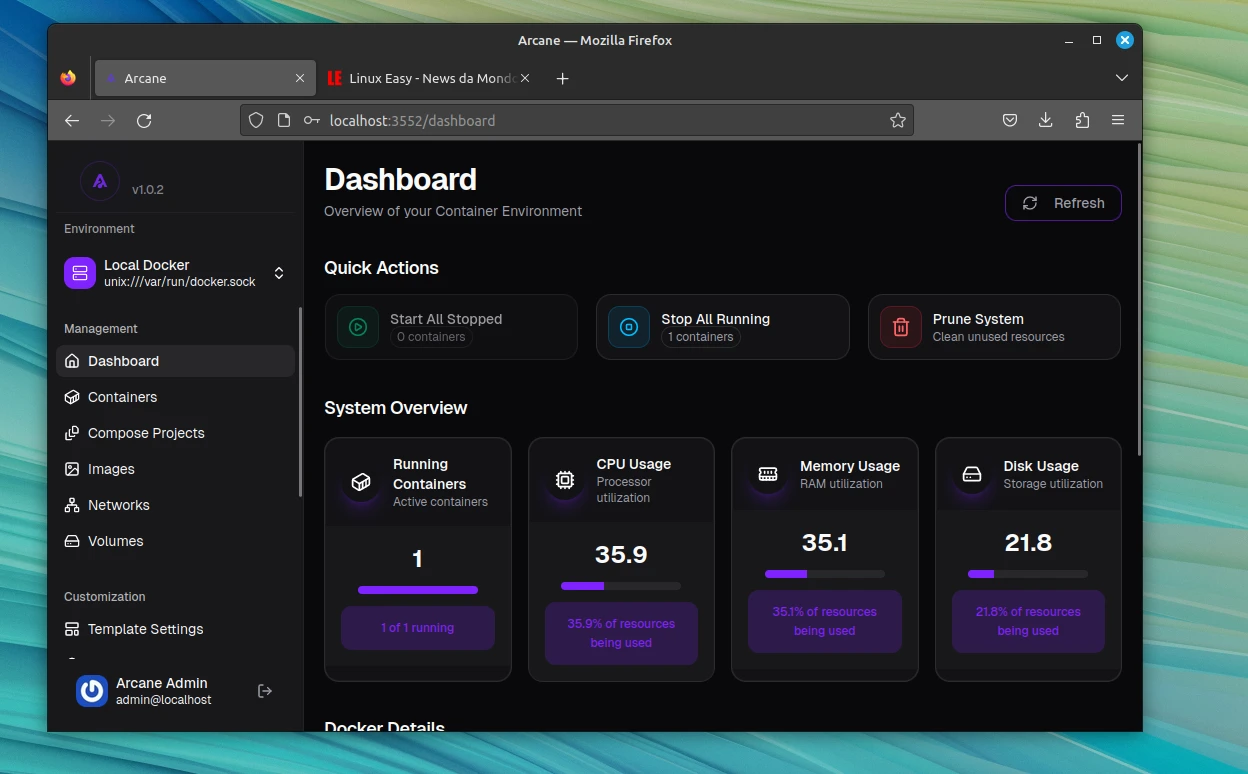1248x774 pixels.
Task: Click the logout icon beside Arcane Admin
Action: pyautogui.click(x=265, y=691)
